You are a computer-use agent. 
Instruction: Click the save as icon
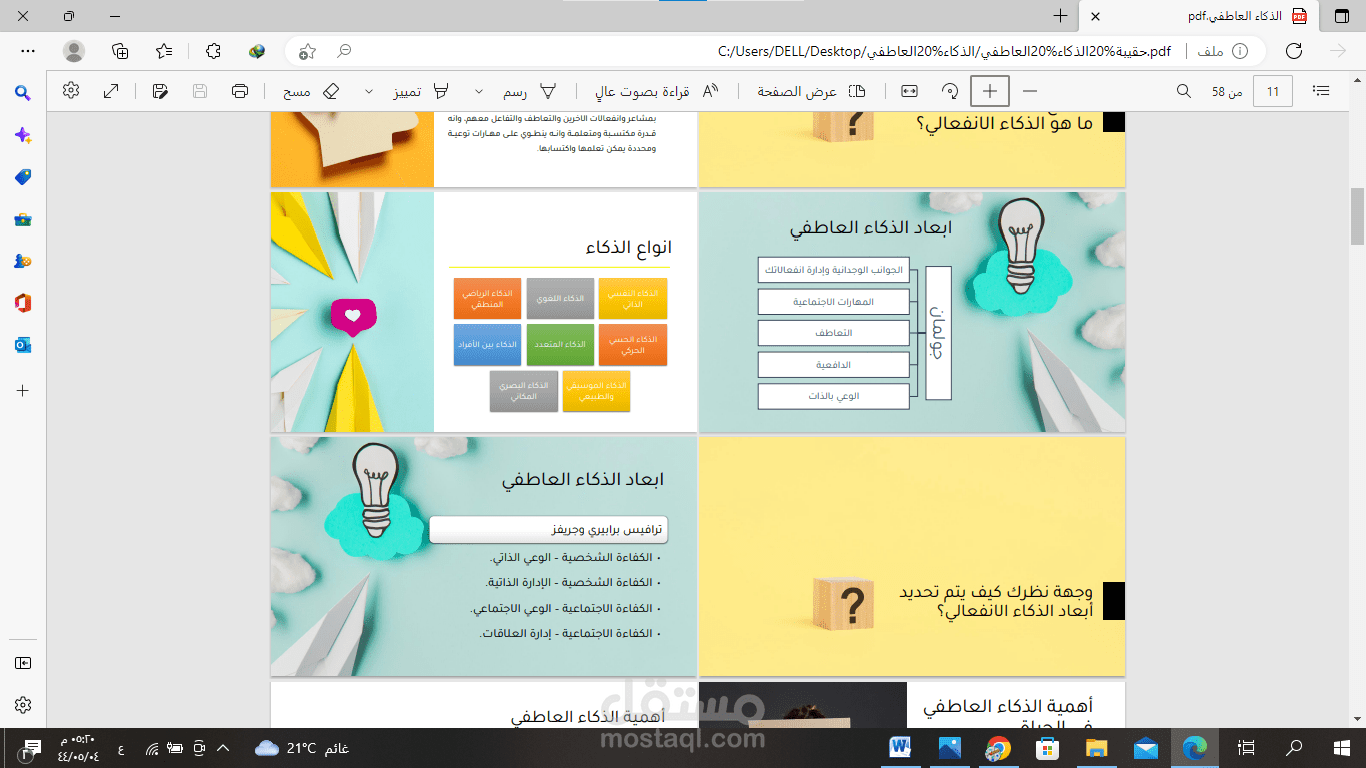[x=160, y=91]
